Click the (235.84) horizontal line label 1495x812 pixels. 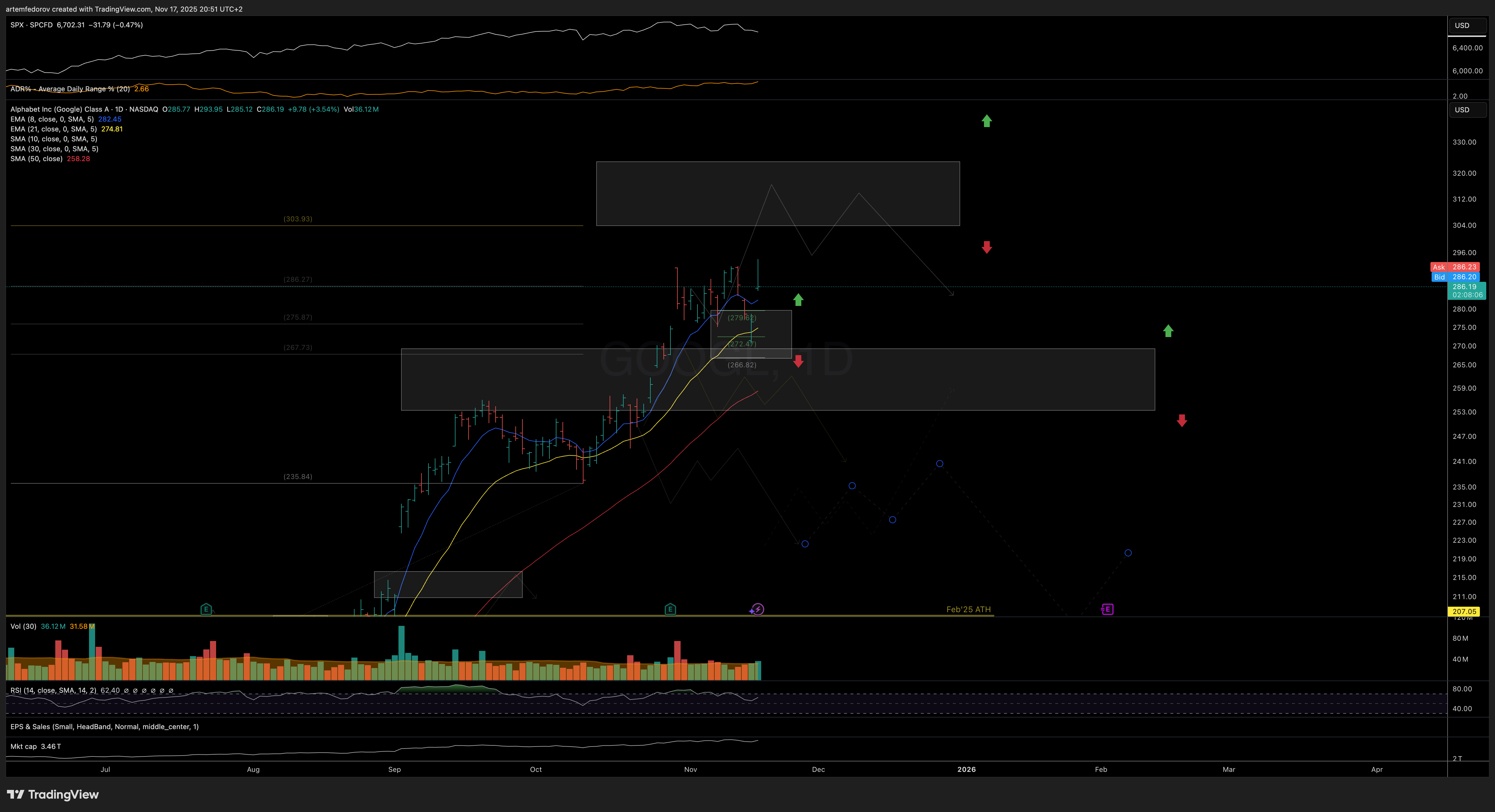pyautogui.click(x=298, y=476)
